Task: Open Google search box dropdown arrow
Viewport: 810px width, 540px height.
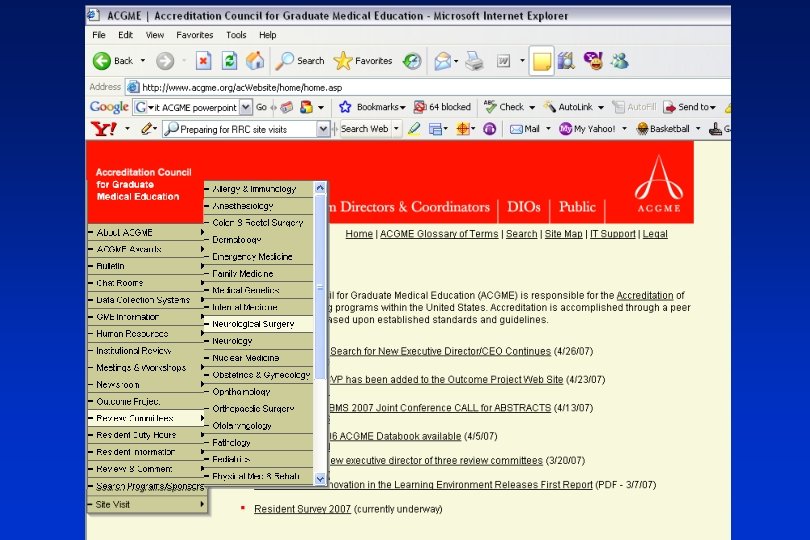Action: (246, 107)
